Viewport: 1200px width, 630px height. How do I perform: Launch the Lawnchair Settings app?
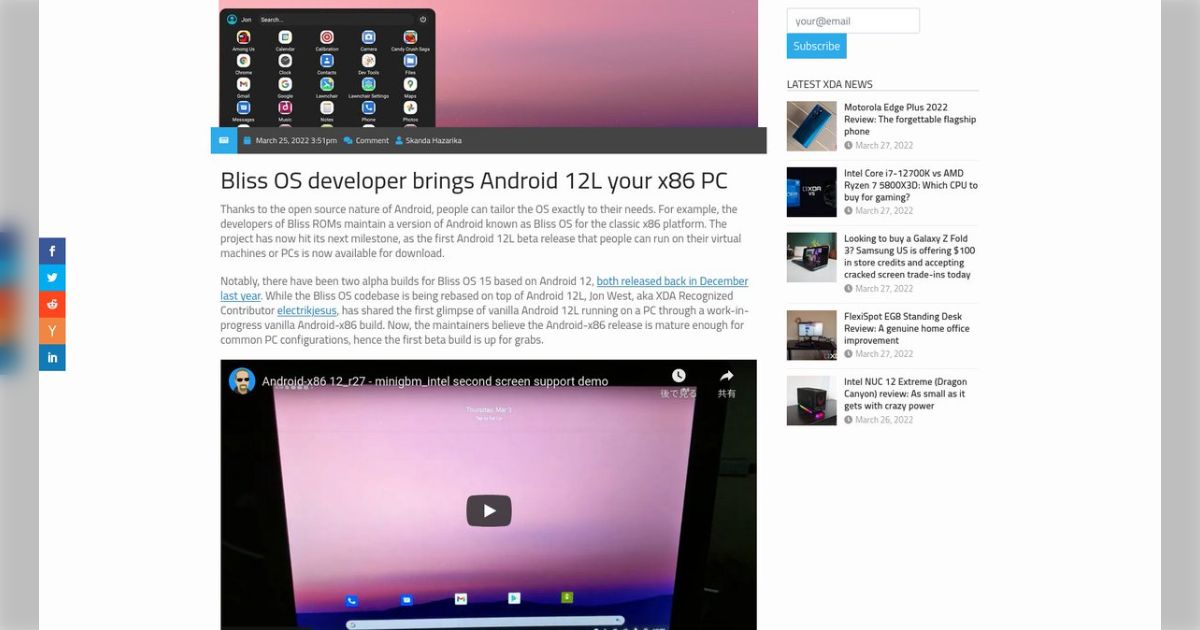pyautogui.click(x=369, y=84)
